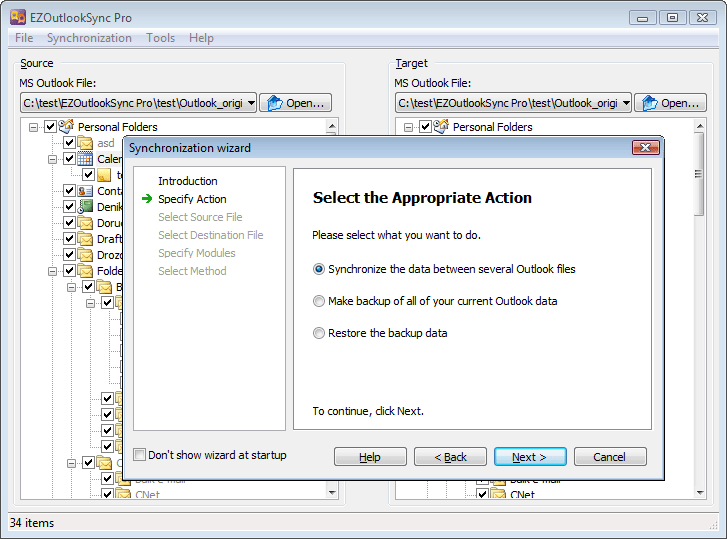The height and width of the screenshot is (539, 727).
Task: Click Open button in Target panel
Action: pos(670,103)
